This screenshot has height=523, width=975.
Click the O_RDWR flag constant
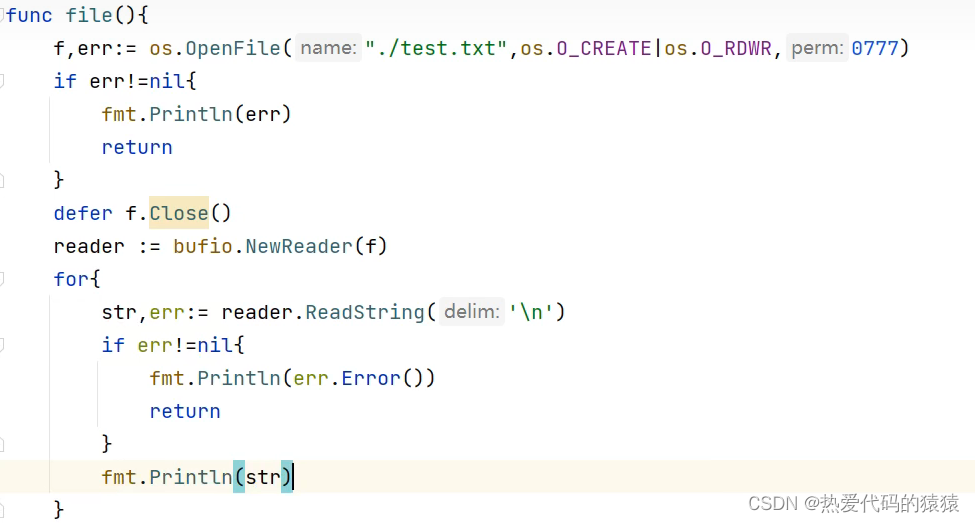pyautogui.click(x=736, y=48)
